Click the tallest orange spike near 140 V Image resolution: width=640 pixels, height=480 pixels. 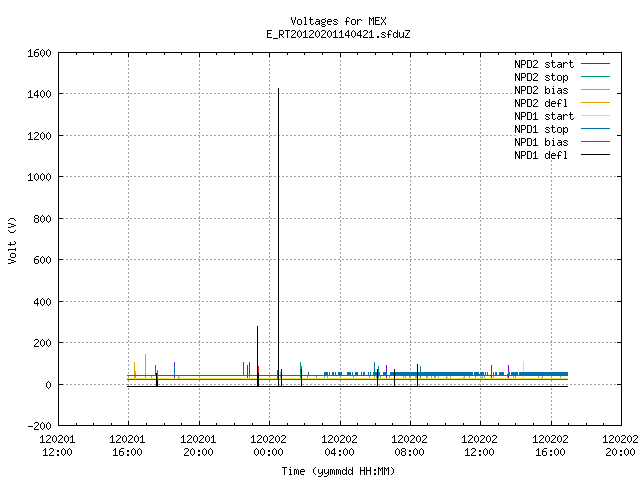click(145, 365)
